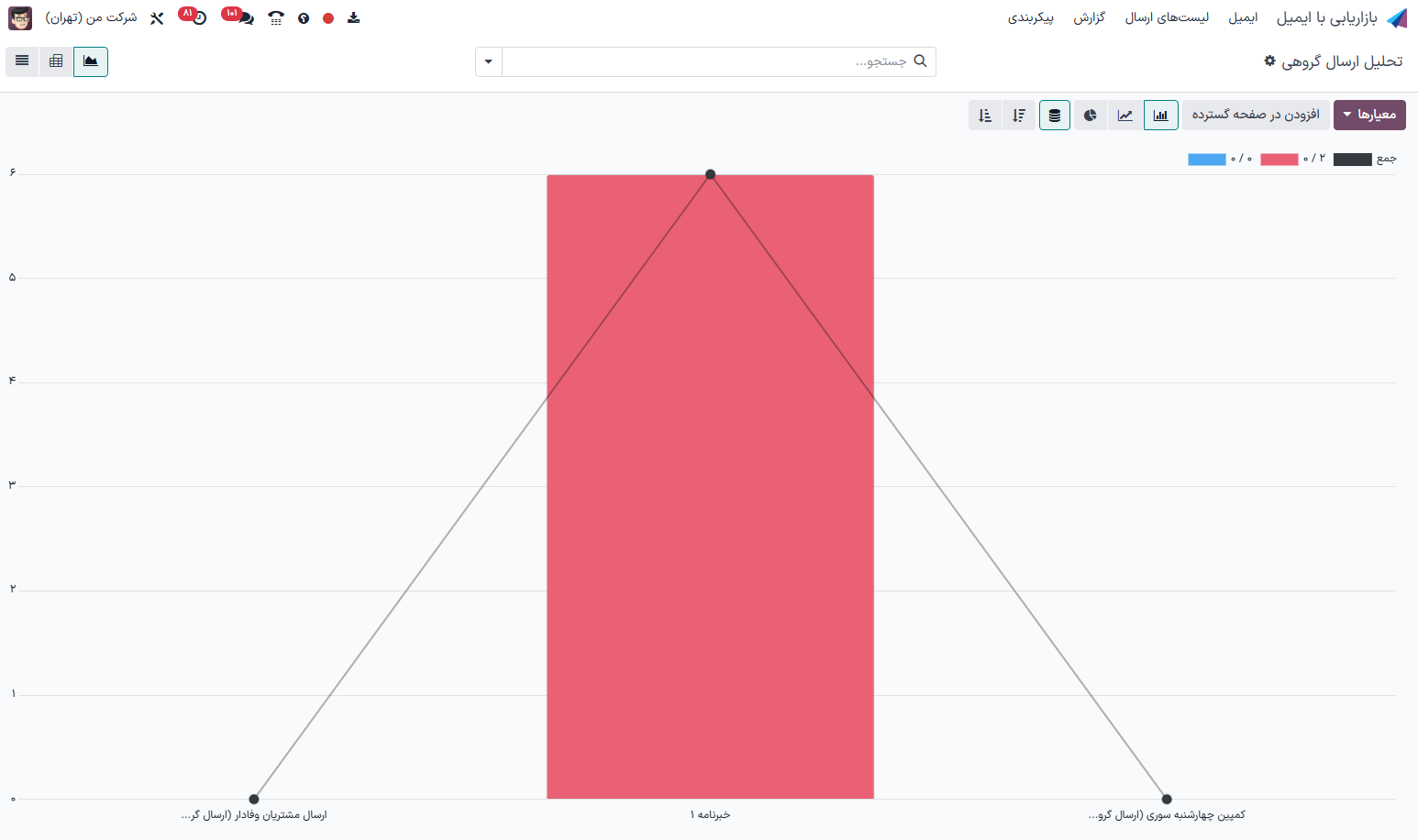Switch to the list view
Viewport: 1418px width, 840px height.
(22, 61)
